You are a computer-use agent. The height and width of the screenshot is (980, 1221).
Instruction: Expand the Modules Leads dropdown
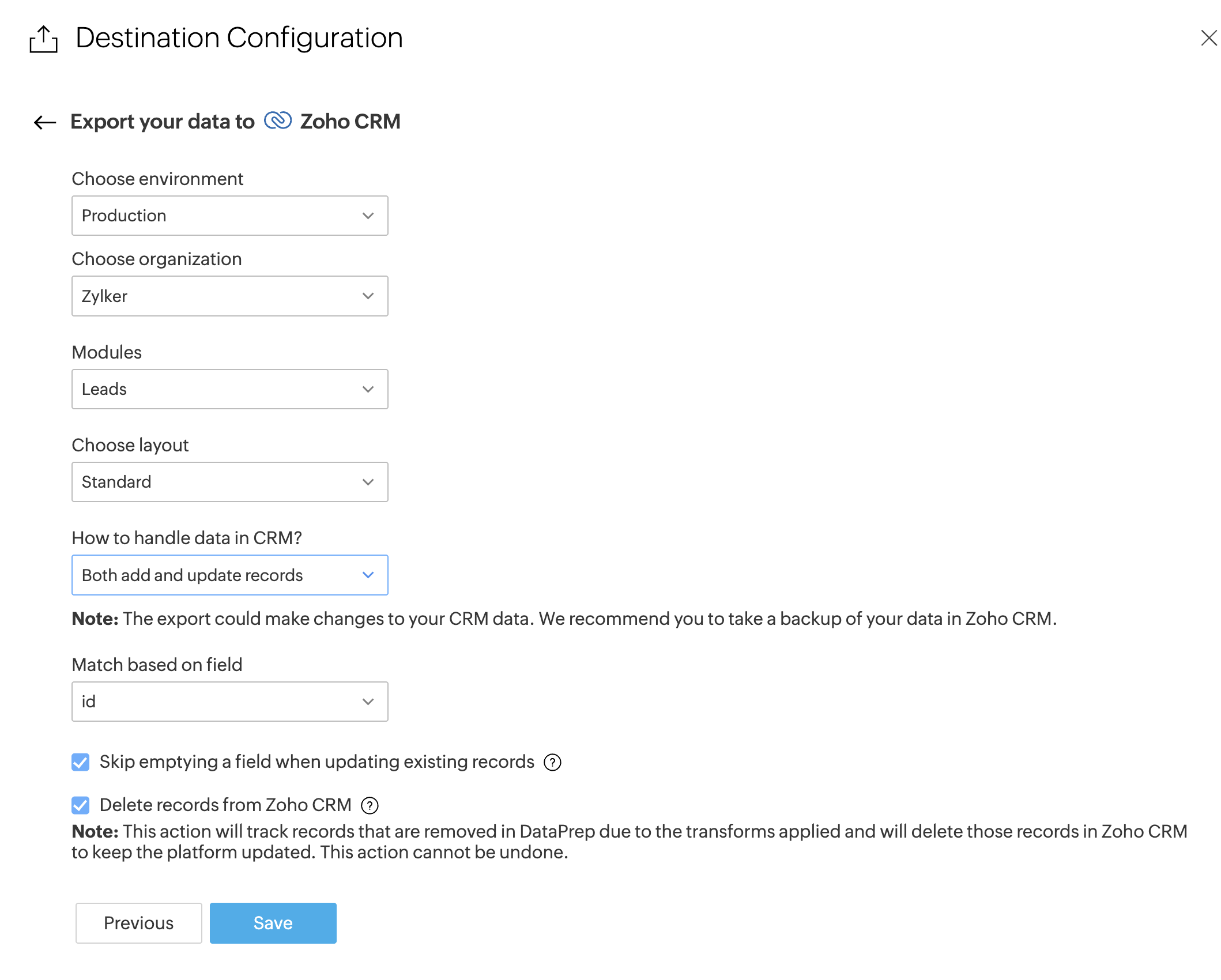click(229, 389)
